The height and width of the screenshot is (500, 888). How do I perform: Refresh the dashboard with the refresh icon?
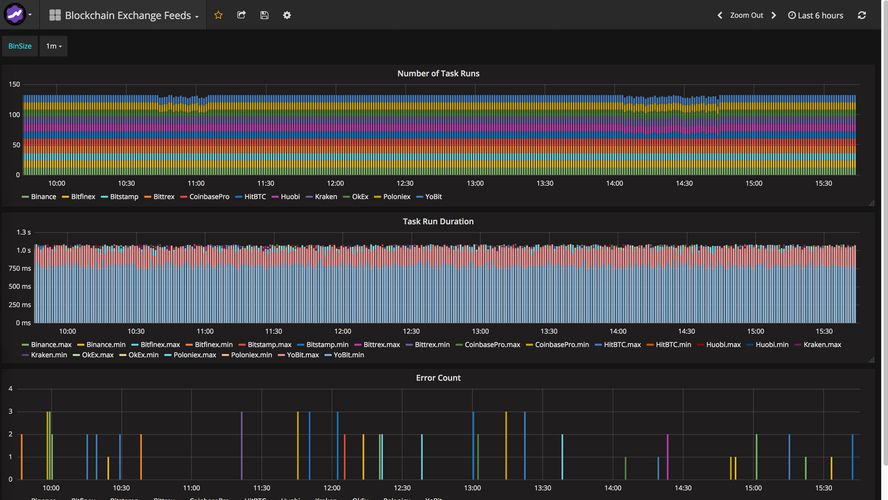coord(862,15)
